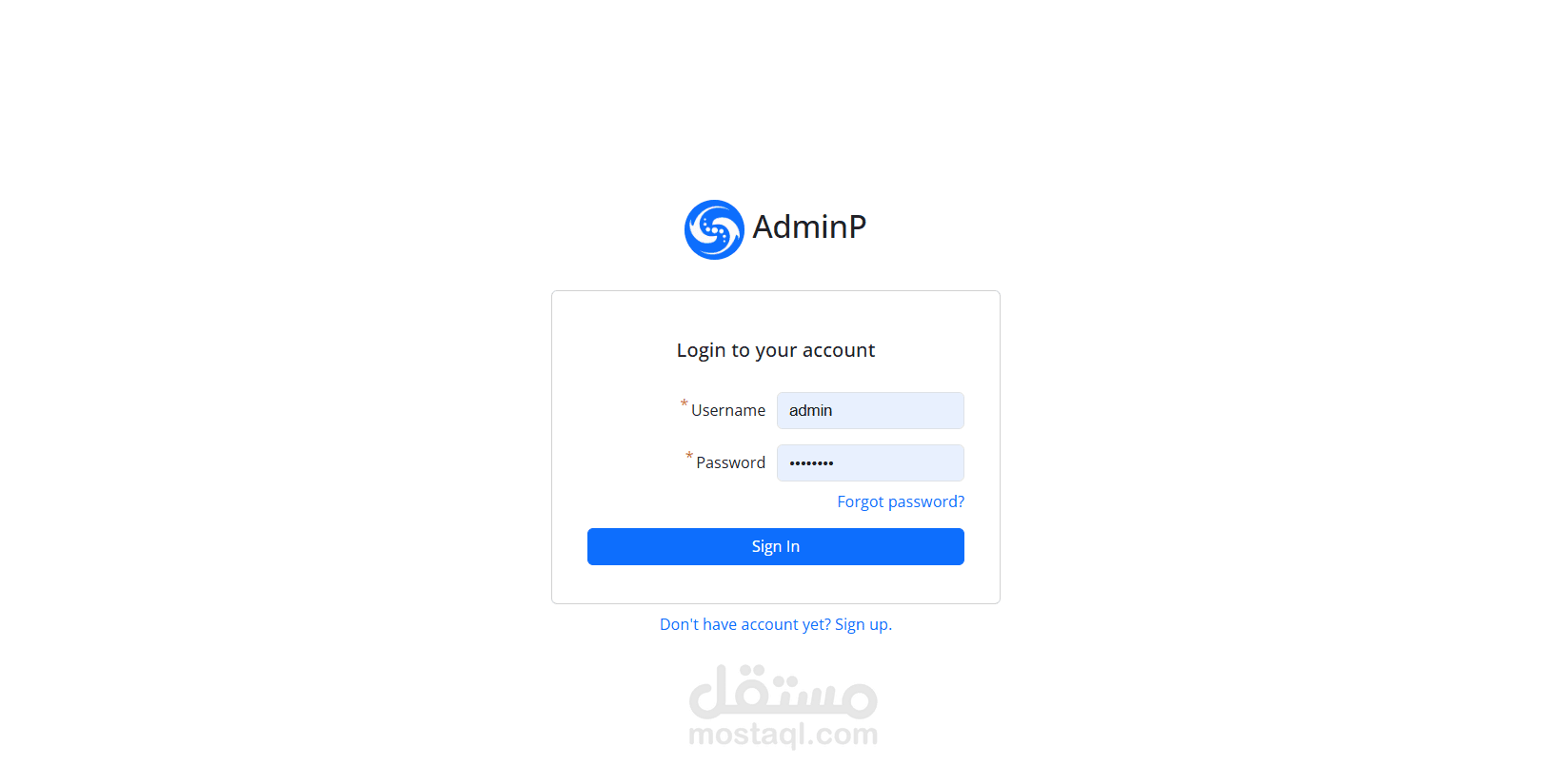1568x766 pixels.
Task: Open the Forgot password? link
Action: (x=901, y=501)
